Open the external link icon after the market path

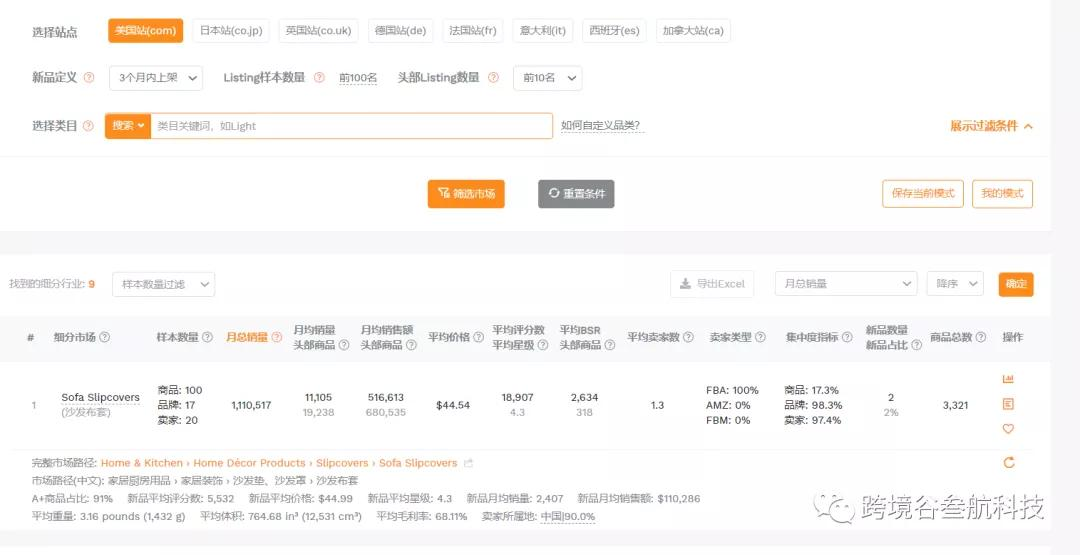click(x=469, y=463)
